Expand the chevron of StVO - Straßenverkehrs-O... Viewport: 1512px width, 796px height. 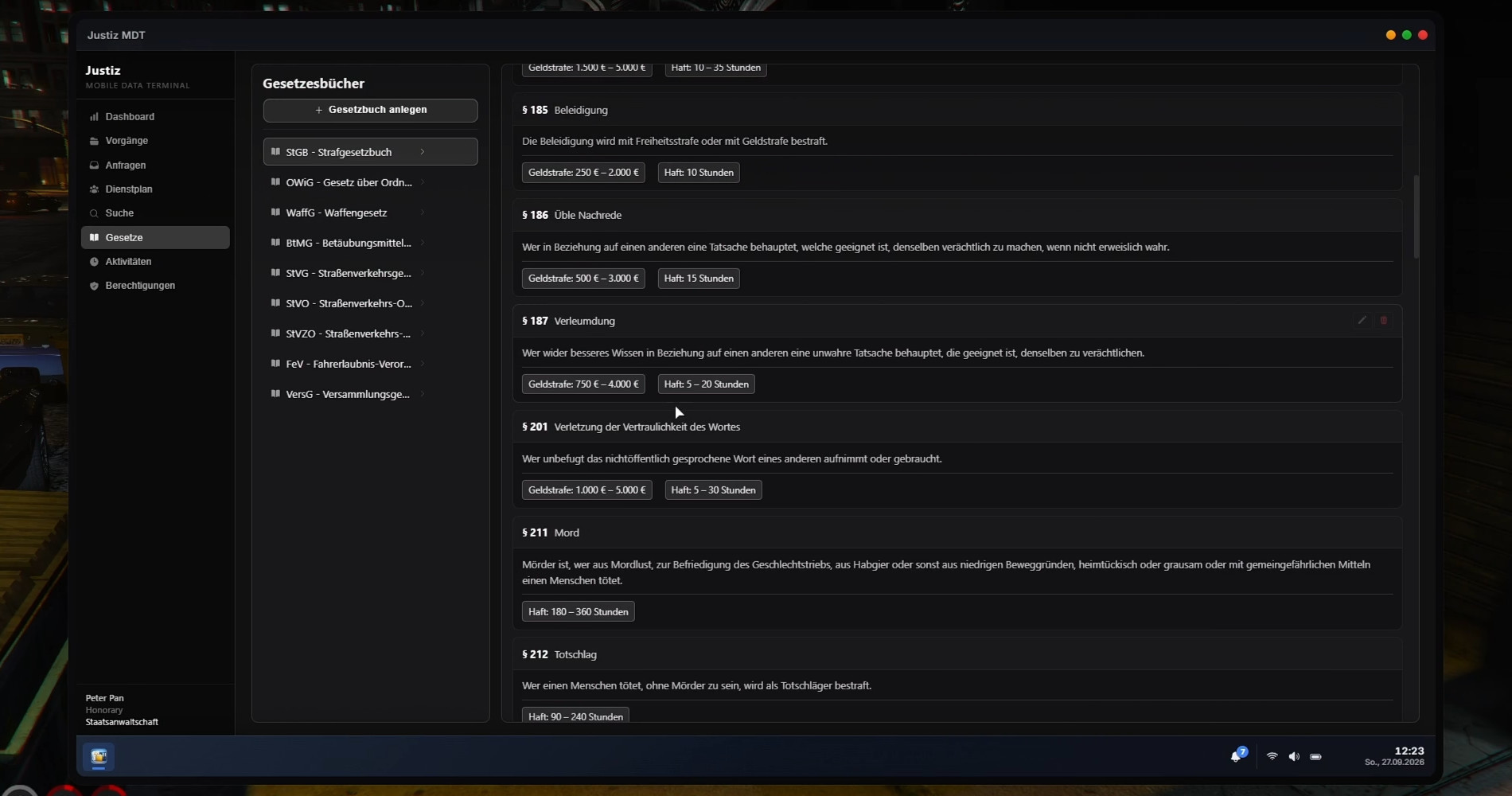coord(422,303)
